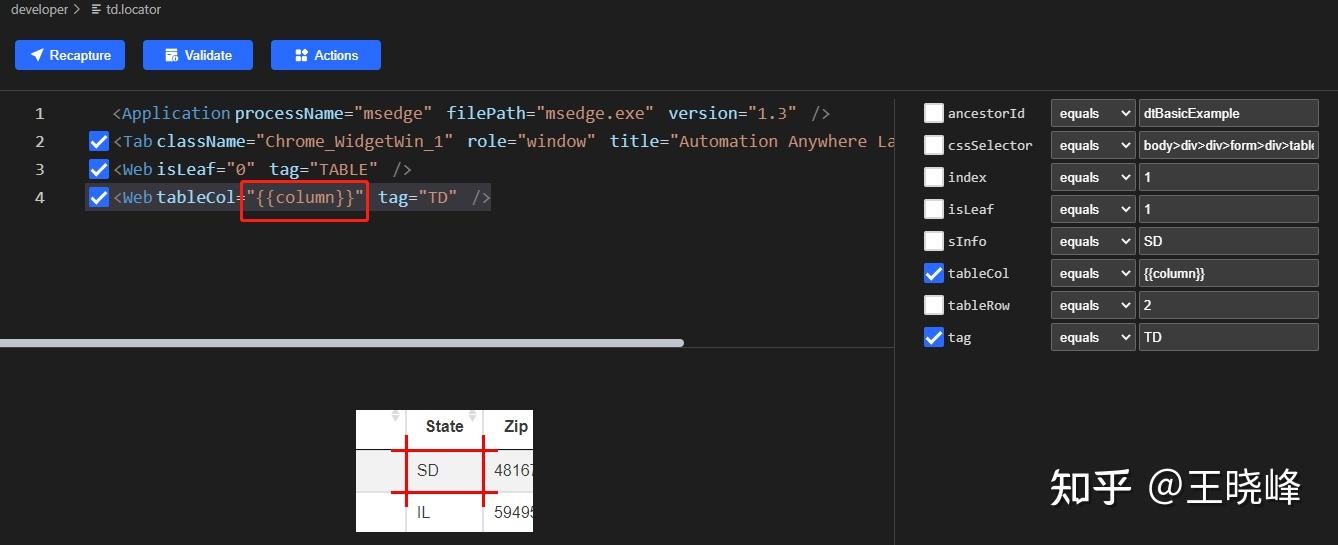Viewport: 1338px width, 545px height.
Task: Open the ancestorId equals operator dropdown
Action: tap(1092, 113)
